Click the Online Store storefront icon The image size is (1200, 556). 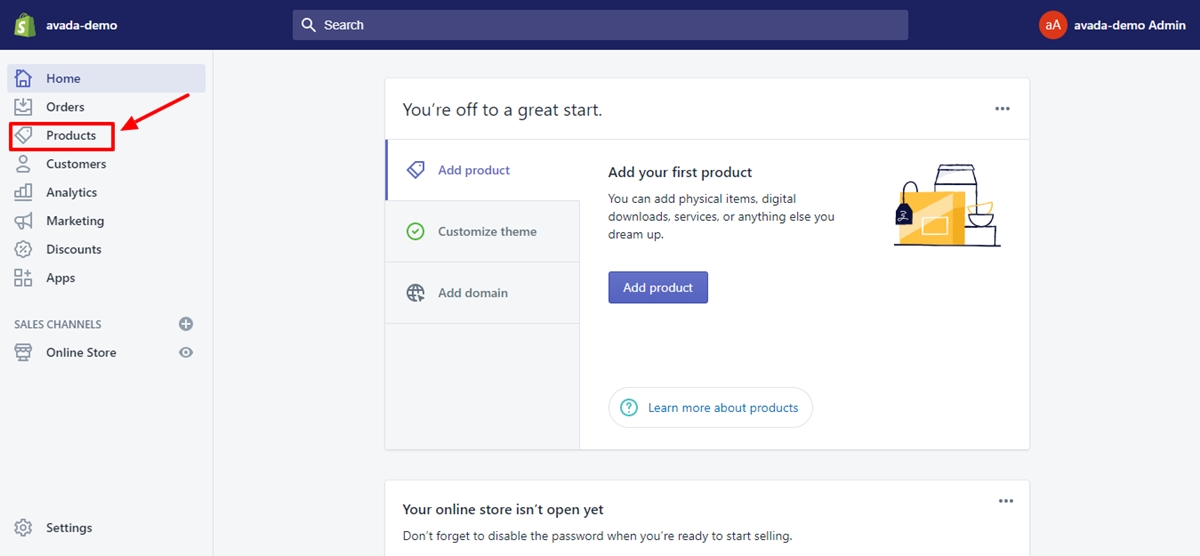click(x=24, y=352)
